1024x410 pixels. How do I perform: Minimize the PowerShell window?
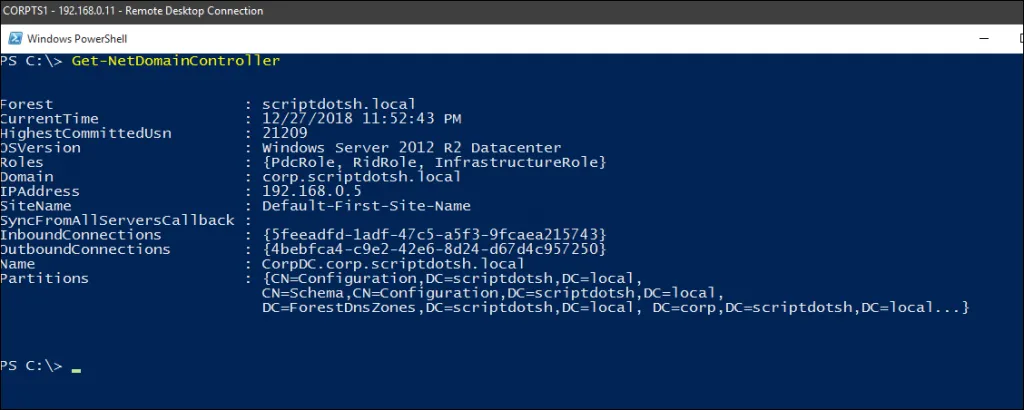click(984, 39)
